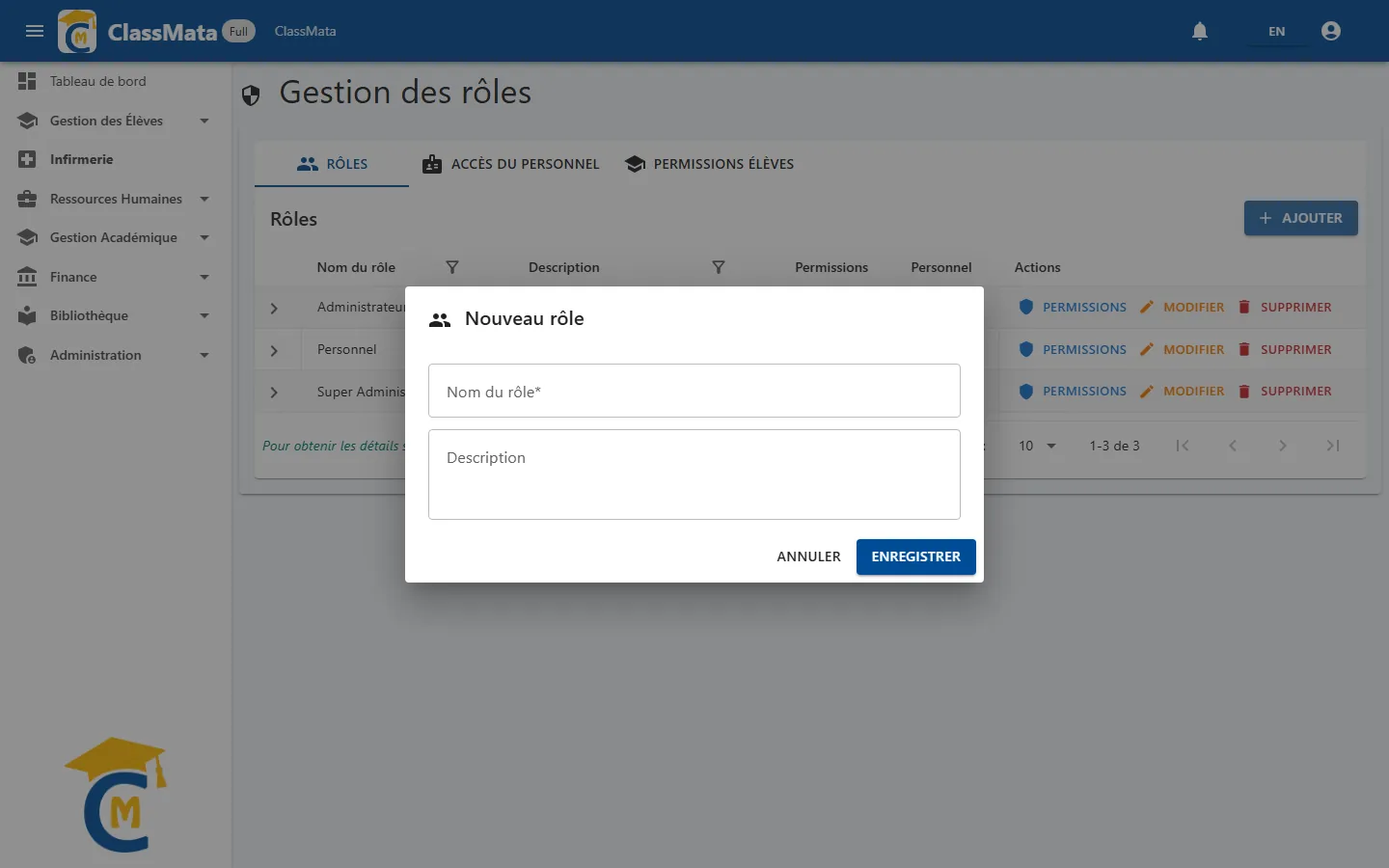Click the Administration shield-gear icon
The image size is (1389, 868).
27,355
